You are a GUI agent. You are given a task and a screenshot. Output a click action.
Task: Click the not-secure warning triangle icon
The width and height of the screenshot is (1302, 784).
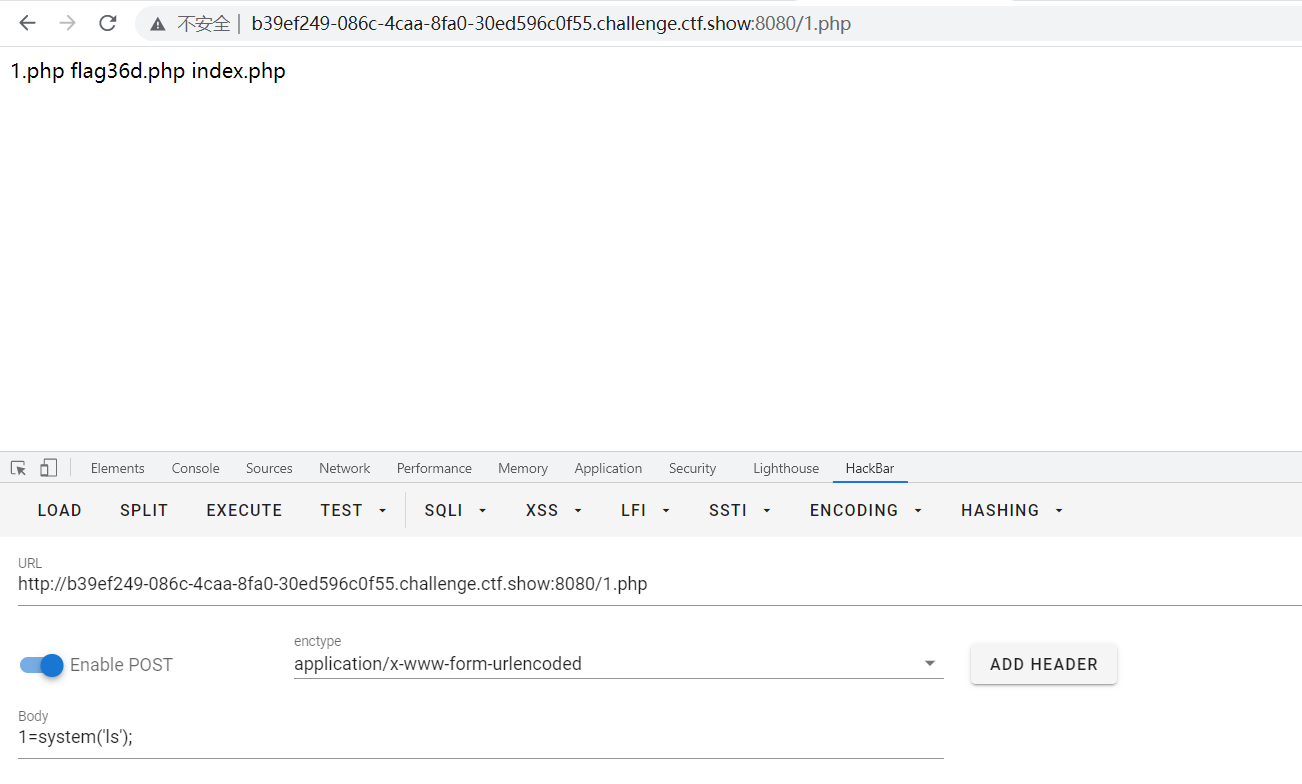click(x=158, y=23)
